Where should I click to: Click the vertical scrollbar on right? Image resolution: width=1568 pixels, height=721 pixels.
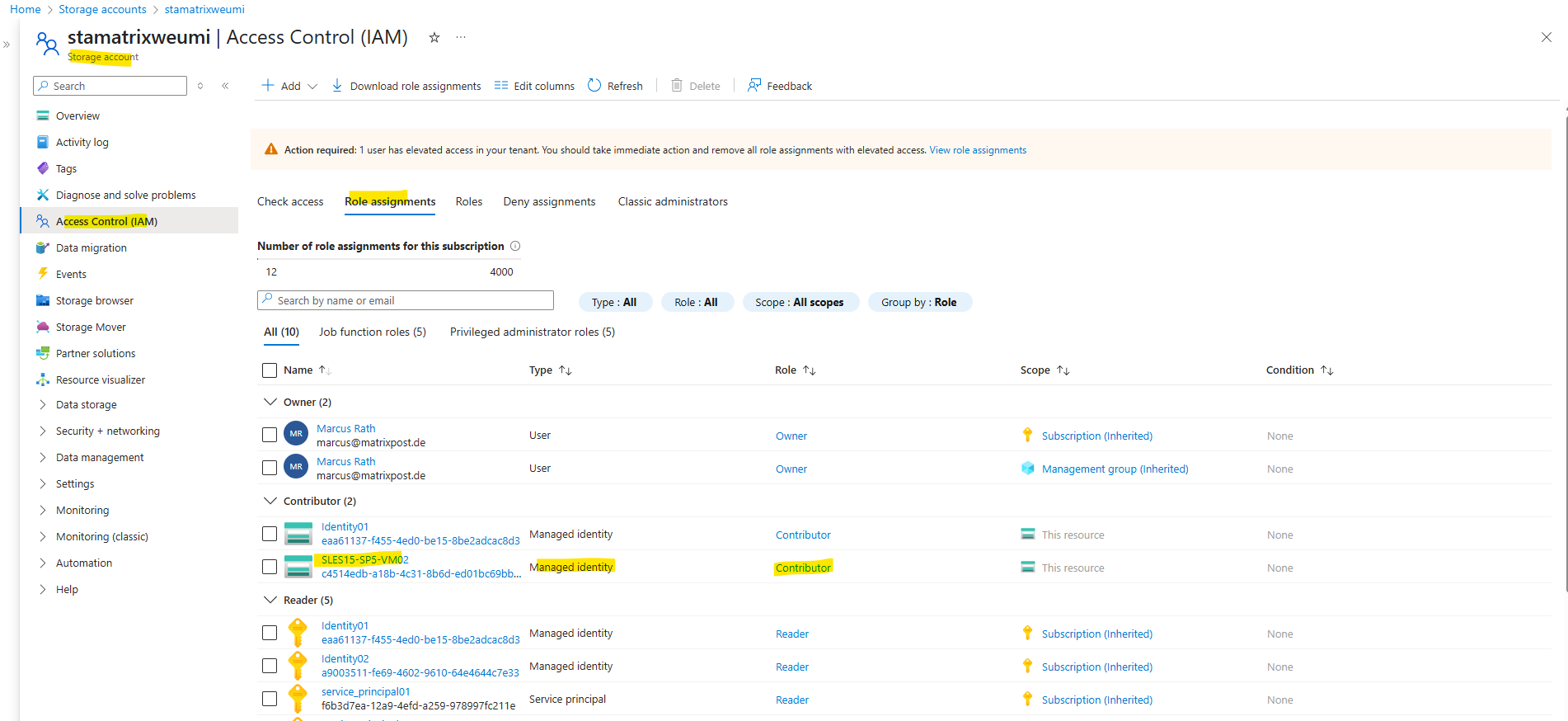point(1565,355)
